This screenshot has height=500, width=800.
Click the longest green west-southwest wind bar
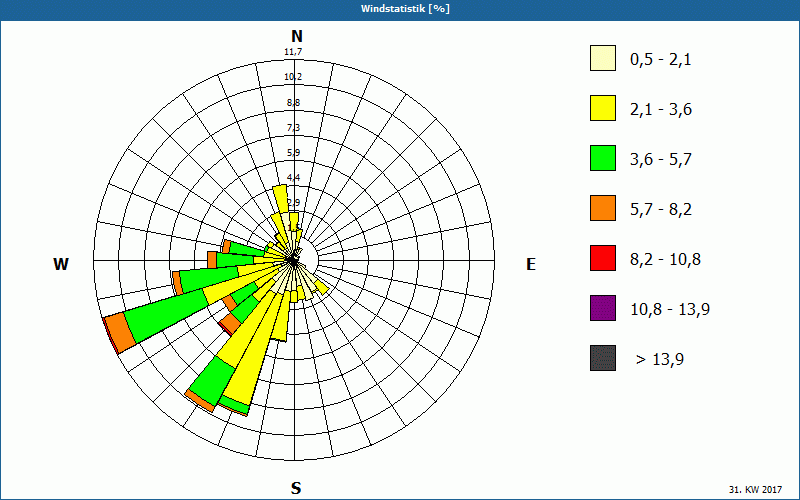[167, 317]
